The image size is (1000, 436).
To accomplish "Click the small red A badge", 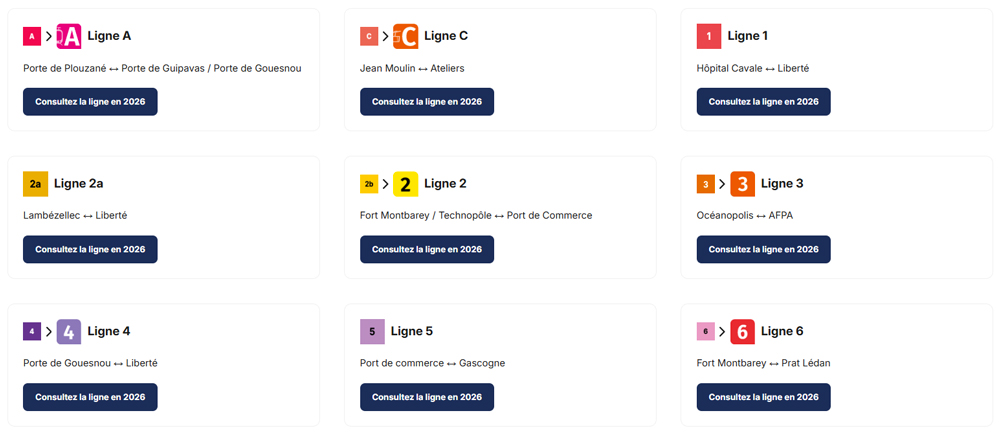I will point(32,36).
